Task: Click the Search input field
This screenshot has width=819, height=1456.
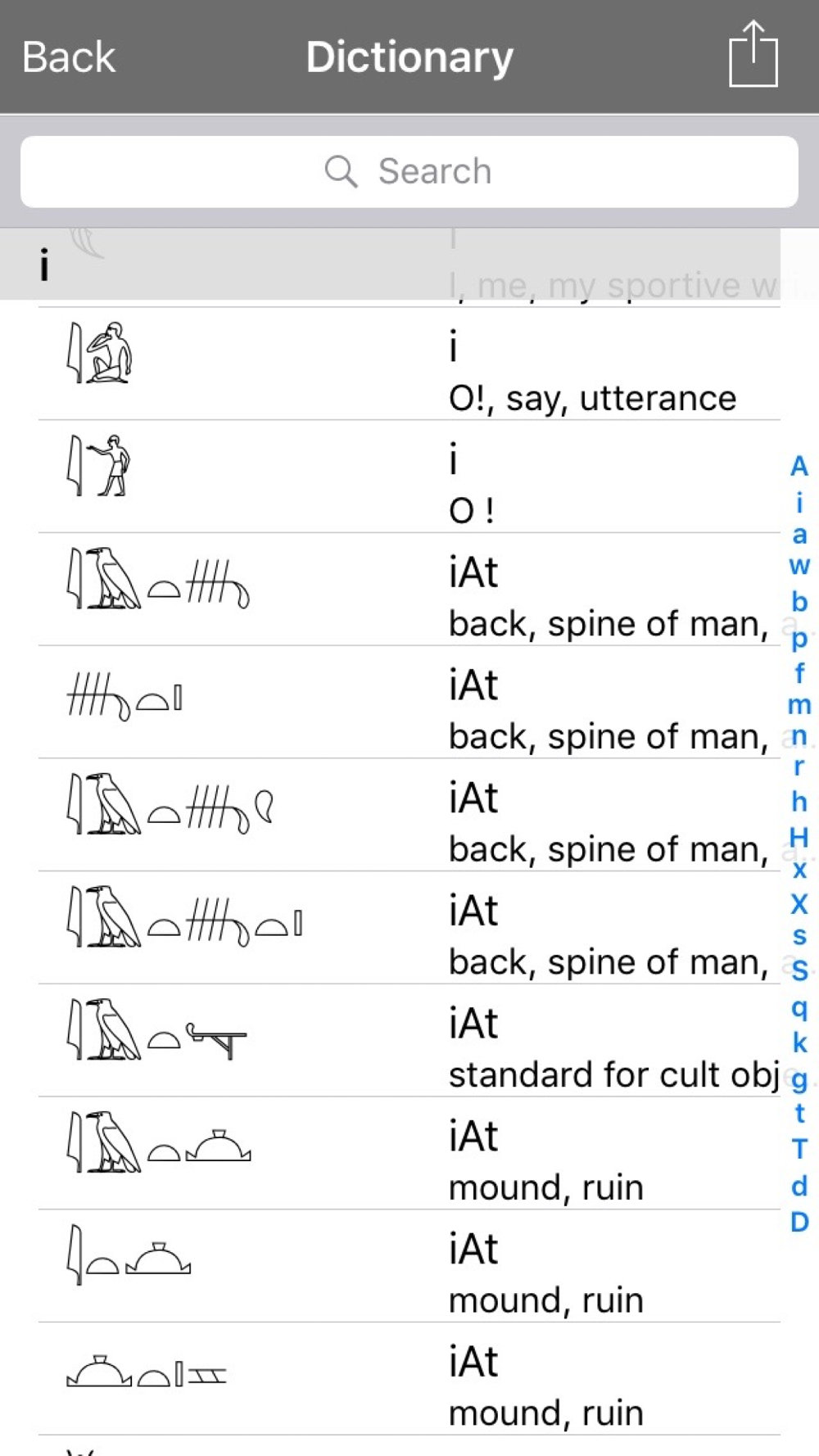Action: (409, 172)
